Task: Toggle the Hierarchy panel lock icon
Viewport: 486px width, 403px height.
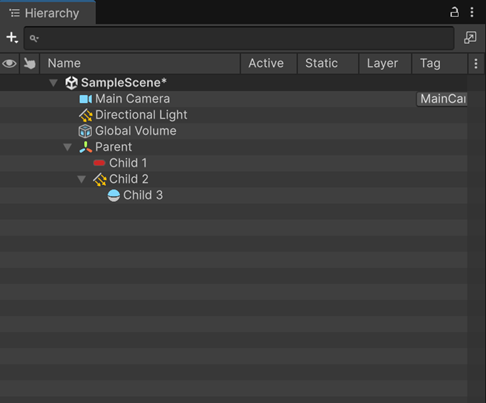Action: tap(454, 12)
